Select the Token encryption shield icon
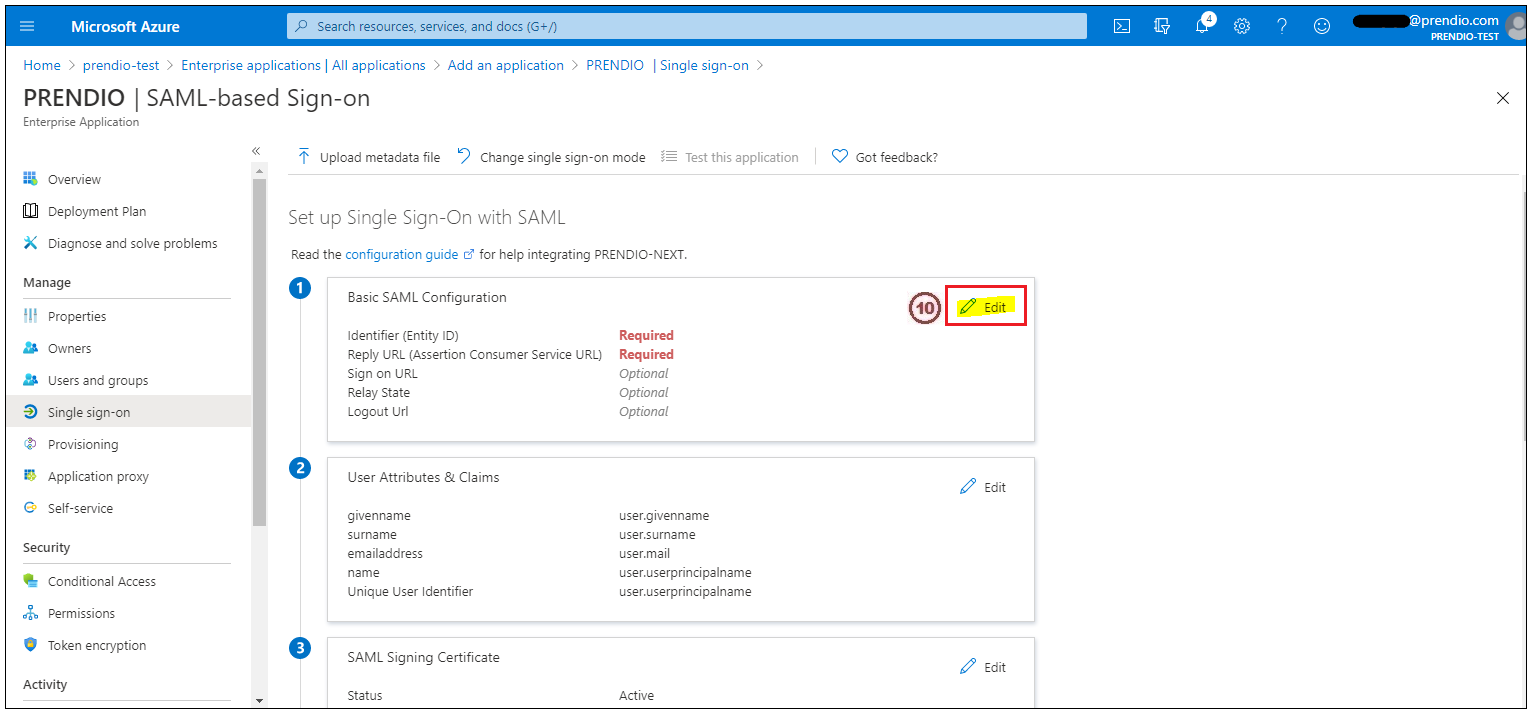Image resolution: width=1532 pixels, height=712 pixels. coord(33,645)
